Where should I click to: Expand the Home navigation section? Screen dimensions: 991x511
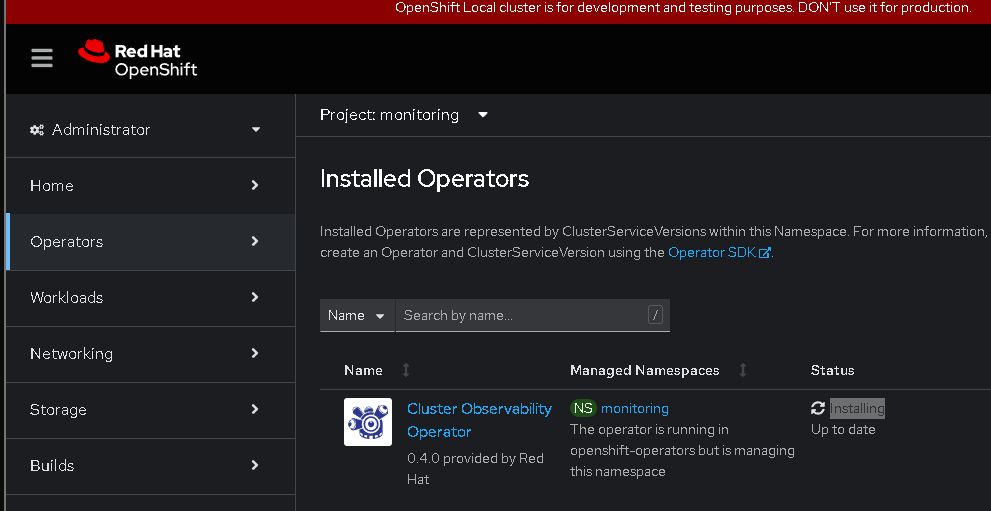point(150,186)
